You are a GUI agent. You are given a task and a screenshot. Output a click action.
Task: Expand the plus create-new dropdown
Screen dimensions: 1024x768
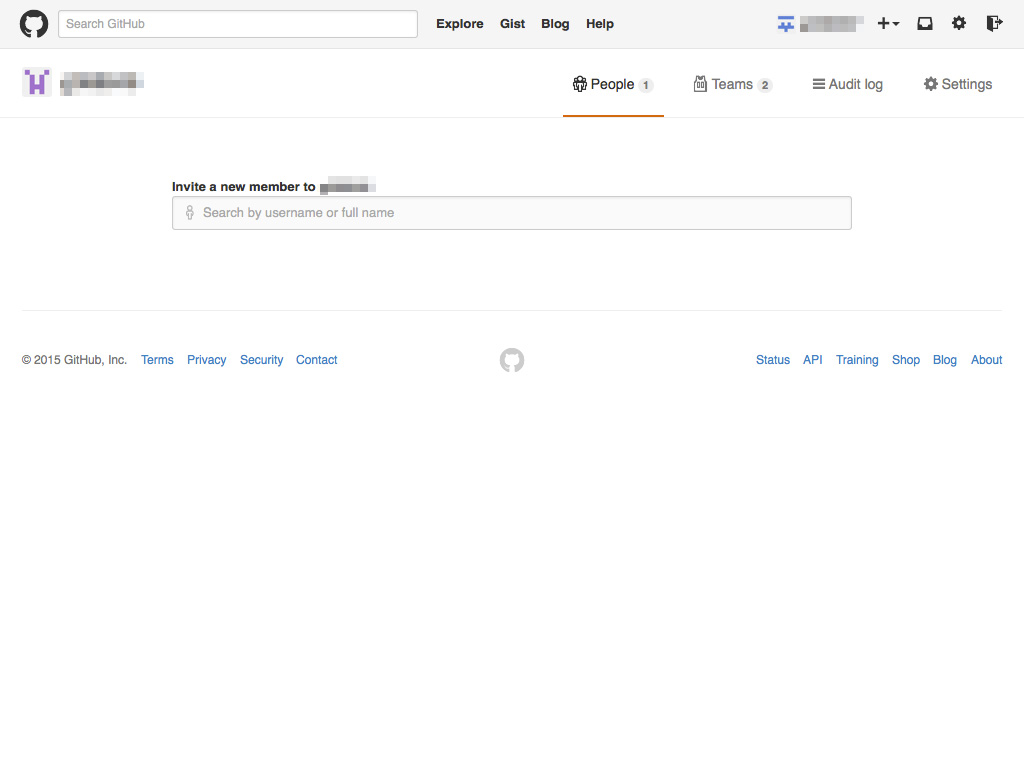[x=888, y=24]
